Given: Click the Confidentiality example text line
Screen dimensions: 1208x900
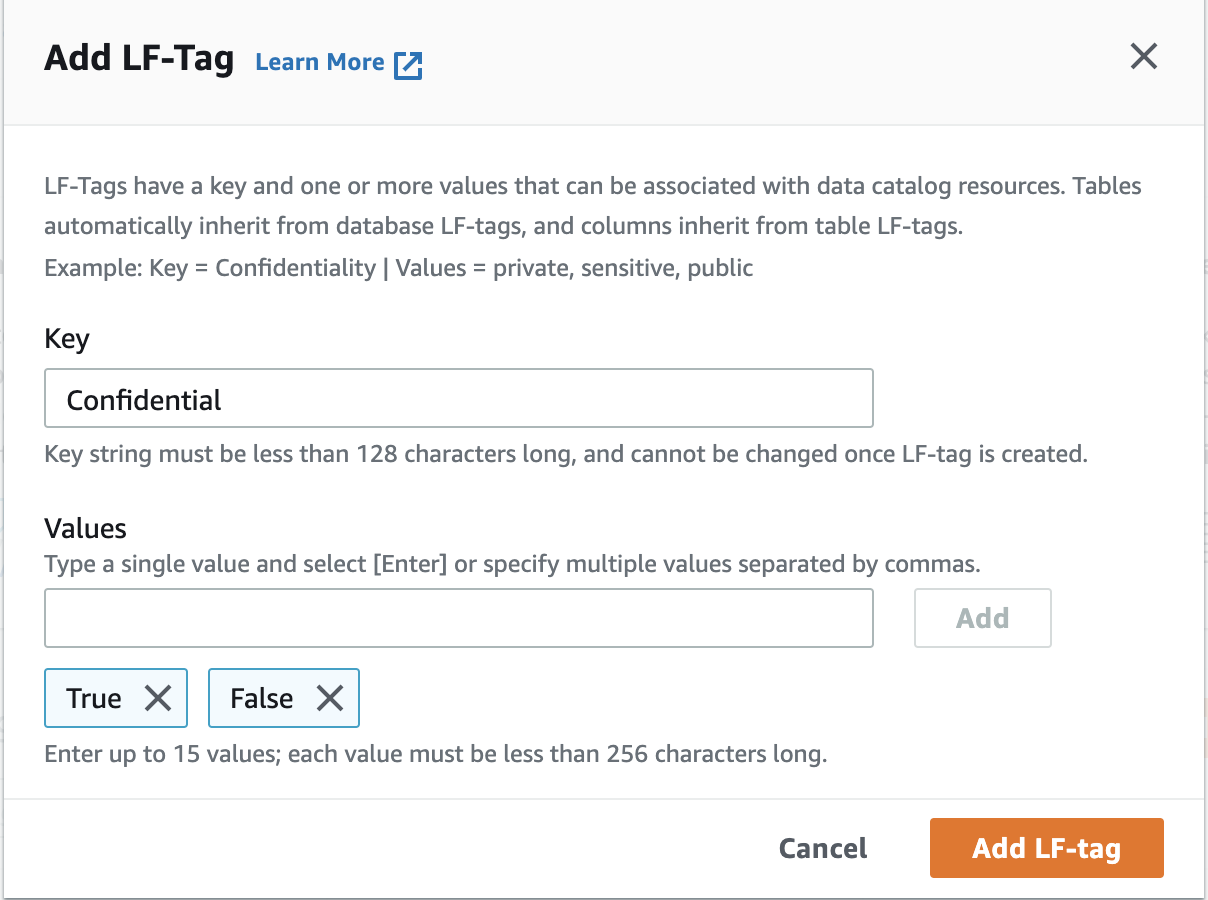Looking at the screenshot, I should pyautogui.click(x=398, y=268).
